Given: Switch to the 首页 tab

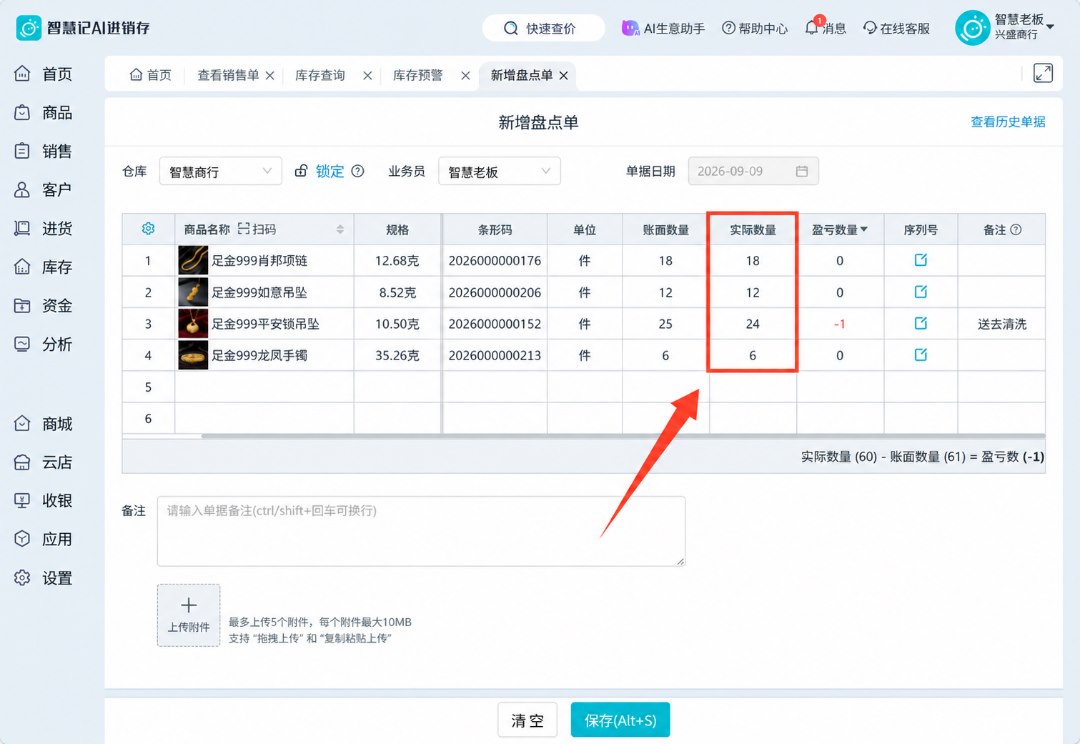Looking at the screenshot, I should point(151,75).
